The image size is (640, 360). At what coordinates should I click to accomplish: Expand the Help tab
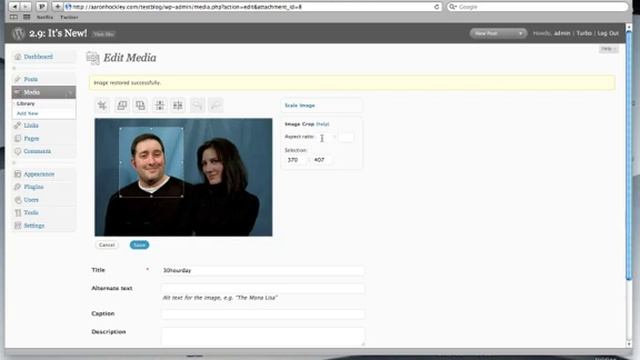coord(608,49)
